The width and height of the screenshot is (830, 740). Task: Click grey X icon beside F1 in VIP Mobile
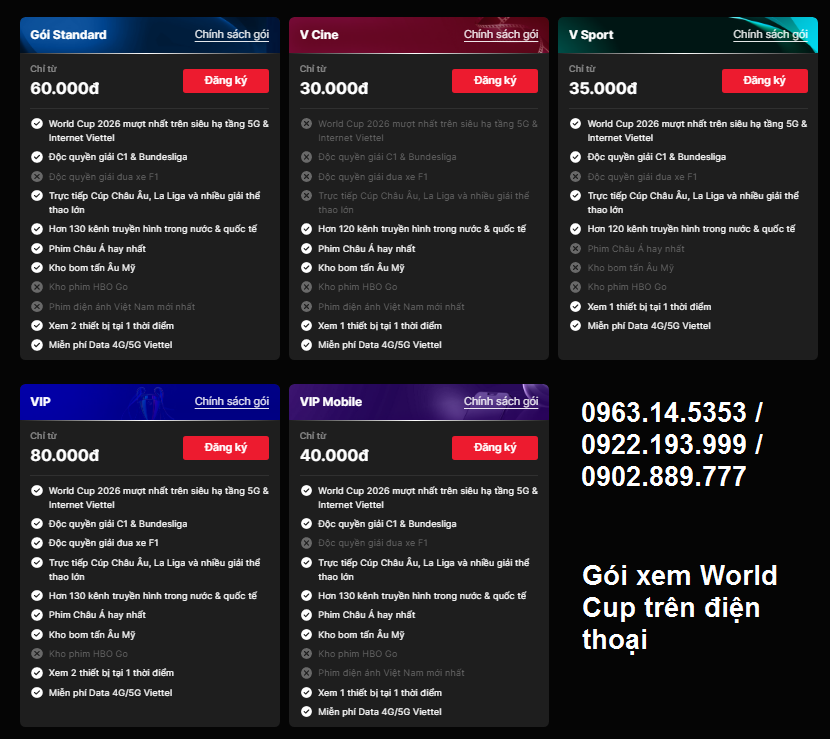tap(306, 543)
